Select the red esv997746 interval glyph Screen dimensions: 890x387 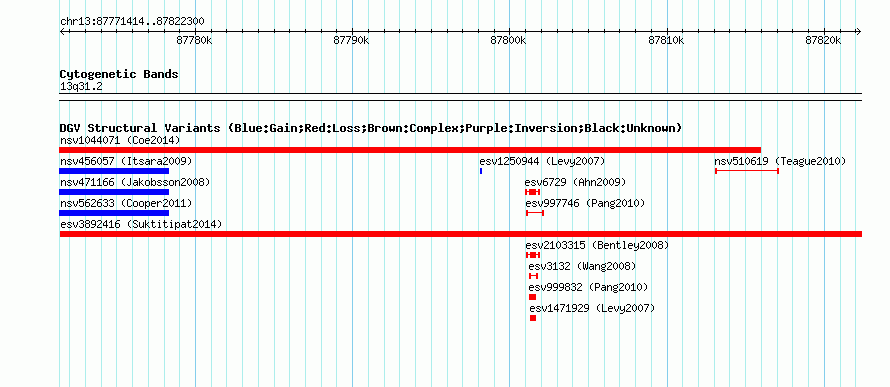tap(535, 213)
